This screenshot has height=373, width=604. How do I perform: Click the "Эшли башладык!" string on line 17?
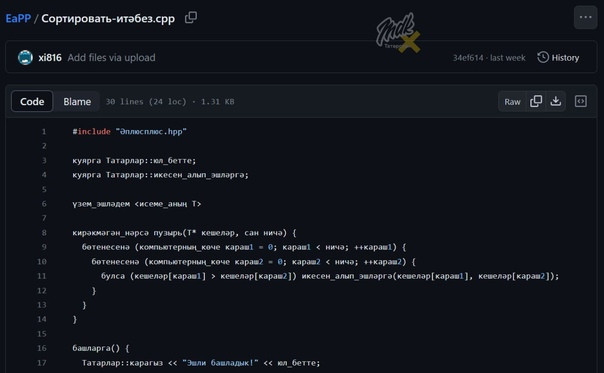click(x=220, y=363)
